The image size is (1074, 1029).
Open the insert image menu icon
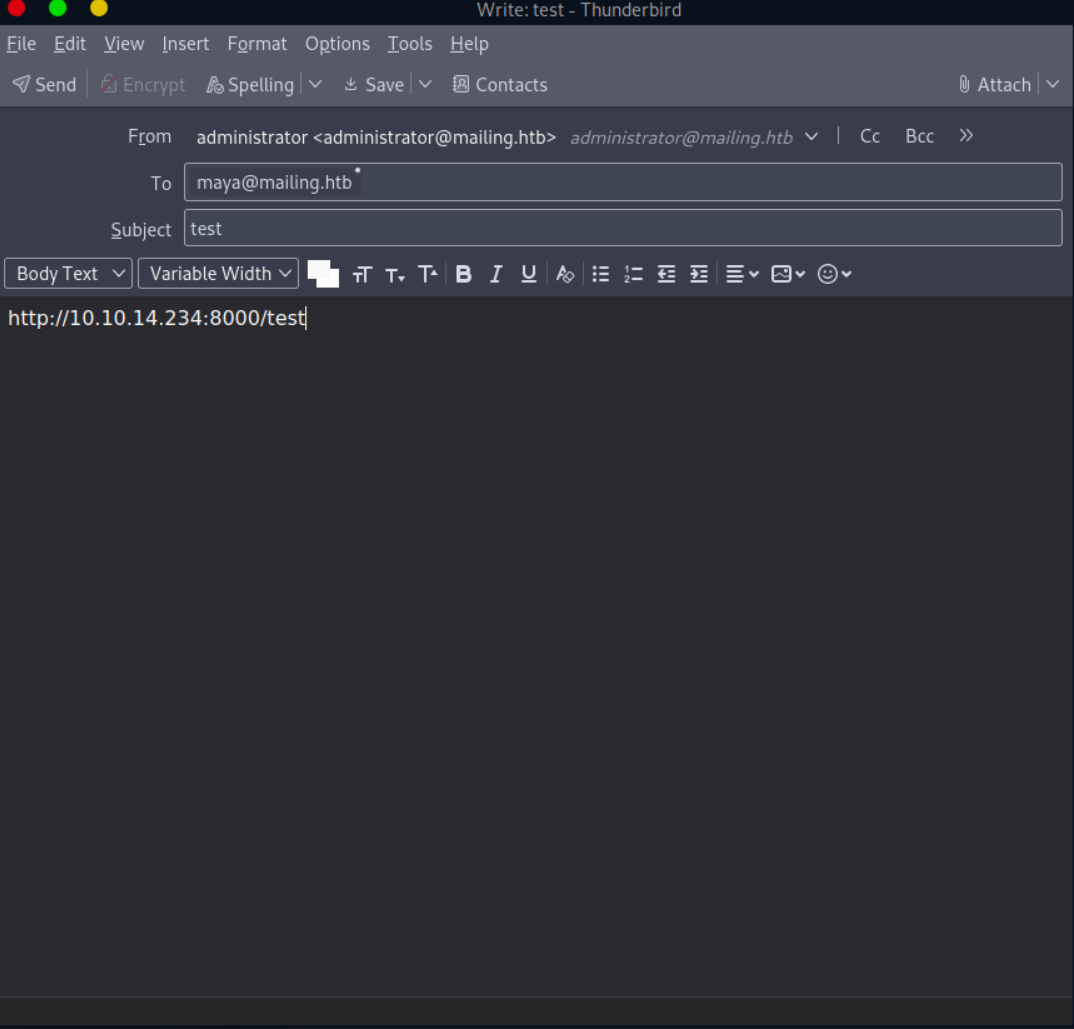pyautogui.click(x=787, y=274)
